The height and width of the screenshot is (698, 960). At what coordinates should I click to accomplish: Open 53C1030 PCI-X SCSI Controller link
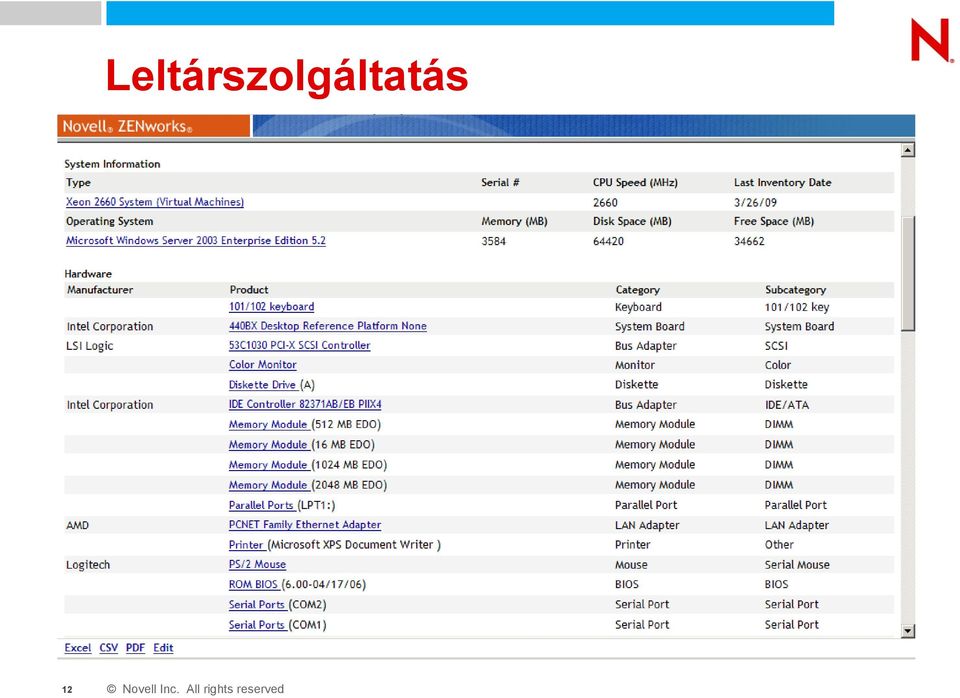[x=299, y=345]
